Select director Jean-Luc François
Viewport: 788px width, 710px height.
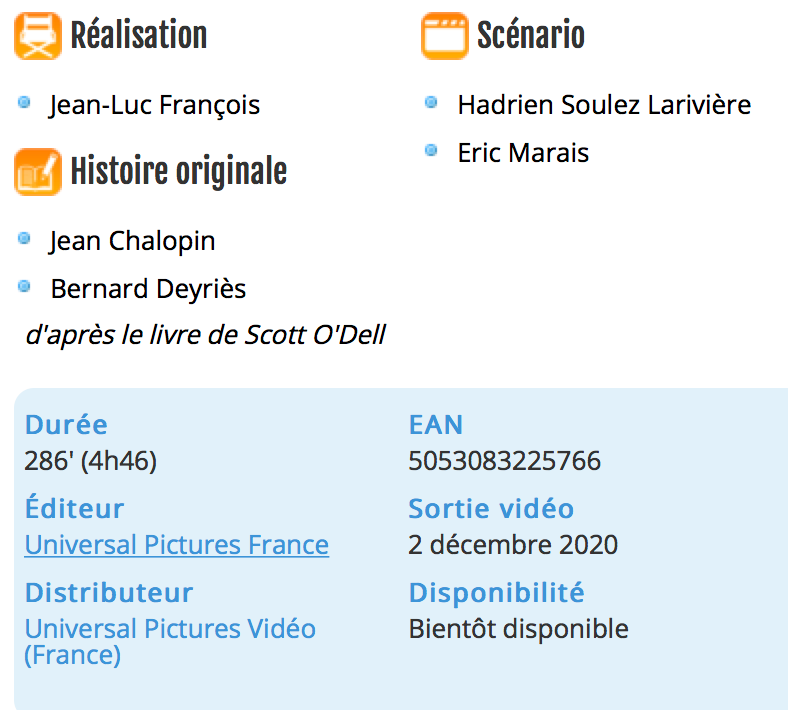pyautogui.click(x=154, y=105)
